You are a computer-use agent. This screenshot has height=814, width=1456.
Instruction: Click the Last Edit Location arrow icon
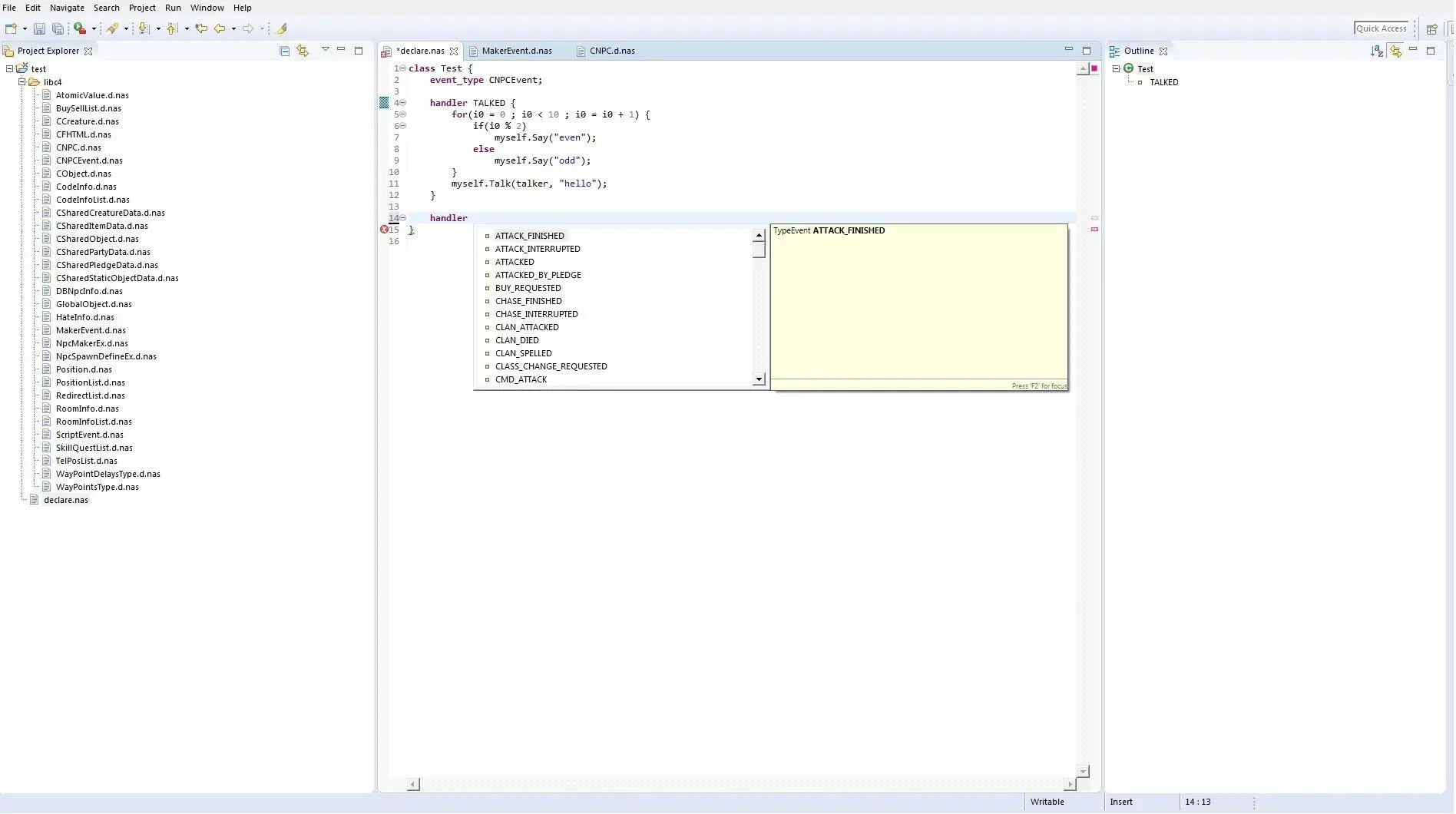[201, 28]
